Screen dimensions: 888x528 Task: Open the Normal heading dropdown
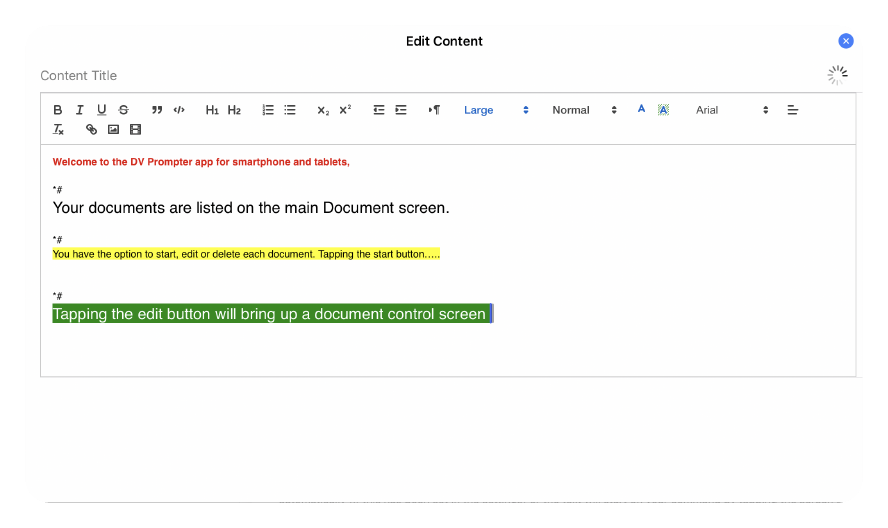[584, 110]
